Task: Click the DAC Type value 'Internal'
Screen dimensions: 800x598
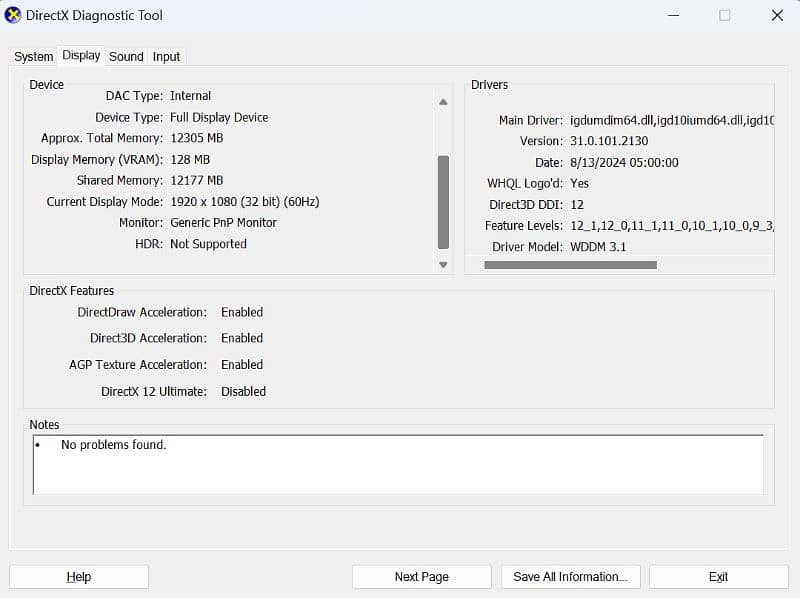Action: pos(190,96)
